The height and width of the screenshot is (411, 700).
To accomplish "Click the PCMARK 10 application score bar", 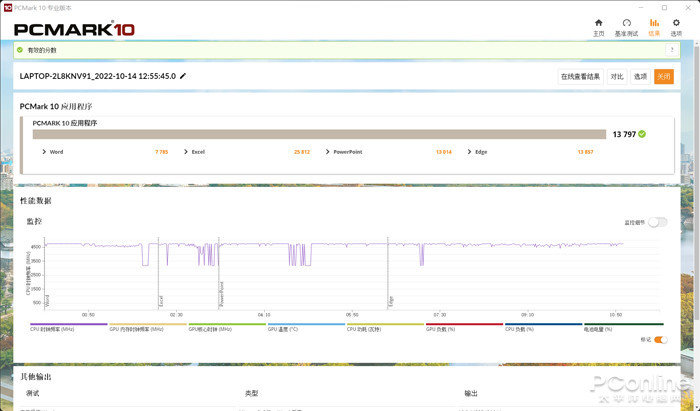I will point(319,134).
